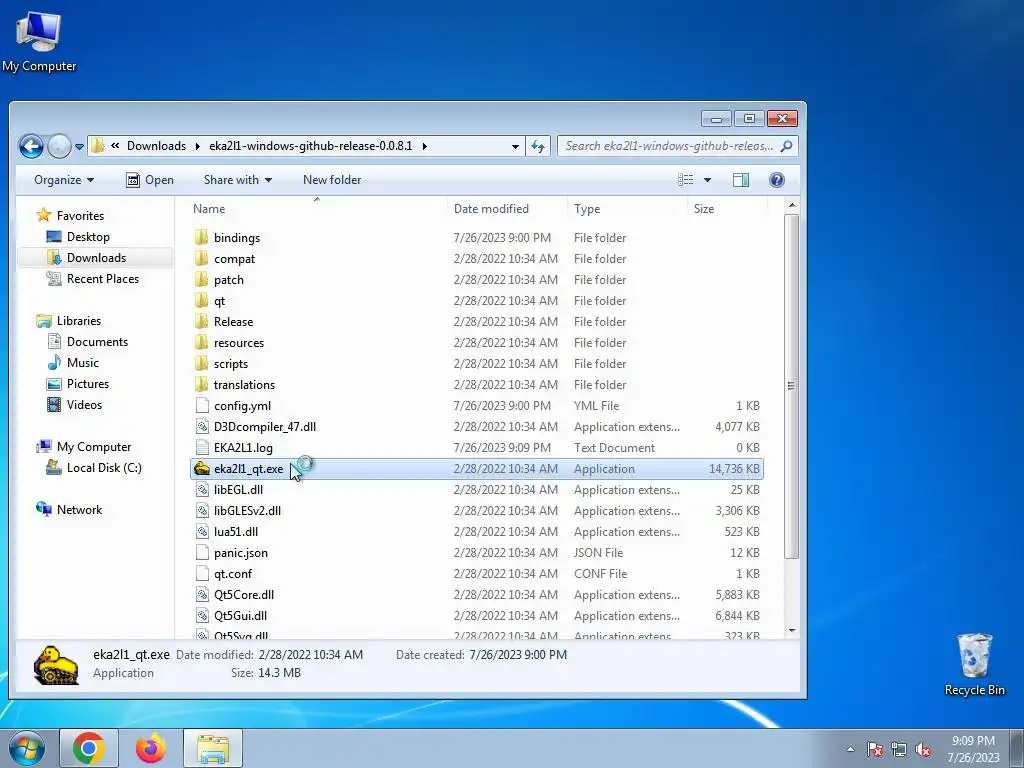Select Desktop in the navigation pane
The width and height of the screenshot is (1024, 768).
click(88, 236)
